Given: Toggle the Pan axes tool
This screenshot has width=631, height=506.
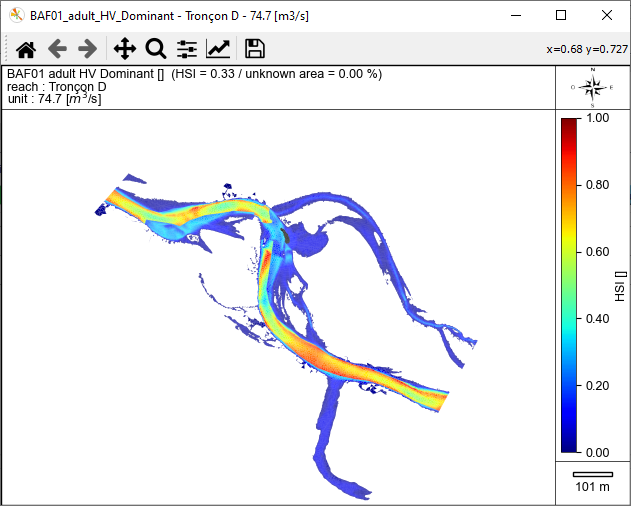Looking at the screenshot, I should (x=124, y=49).
